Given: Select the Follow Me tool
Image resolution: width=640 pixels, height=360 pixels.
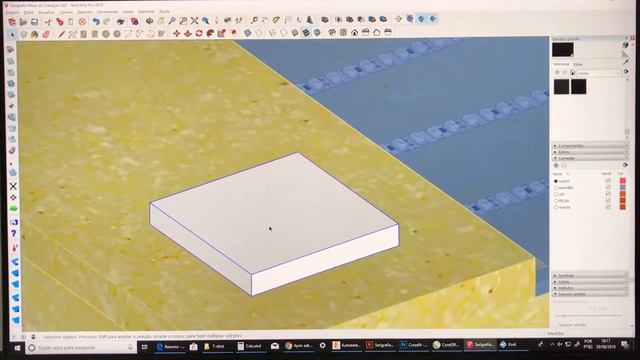Looking at the screenshot, I should pos(210,33).
